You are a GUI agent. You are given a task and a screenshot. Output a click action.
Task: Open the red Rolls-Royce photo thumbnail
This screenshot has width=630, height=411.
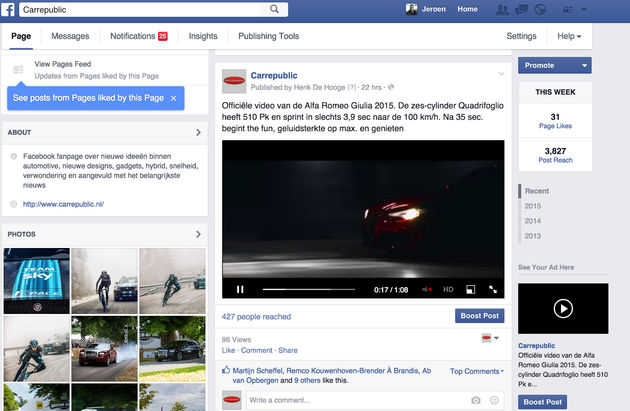coord(104,348)
